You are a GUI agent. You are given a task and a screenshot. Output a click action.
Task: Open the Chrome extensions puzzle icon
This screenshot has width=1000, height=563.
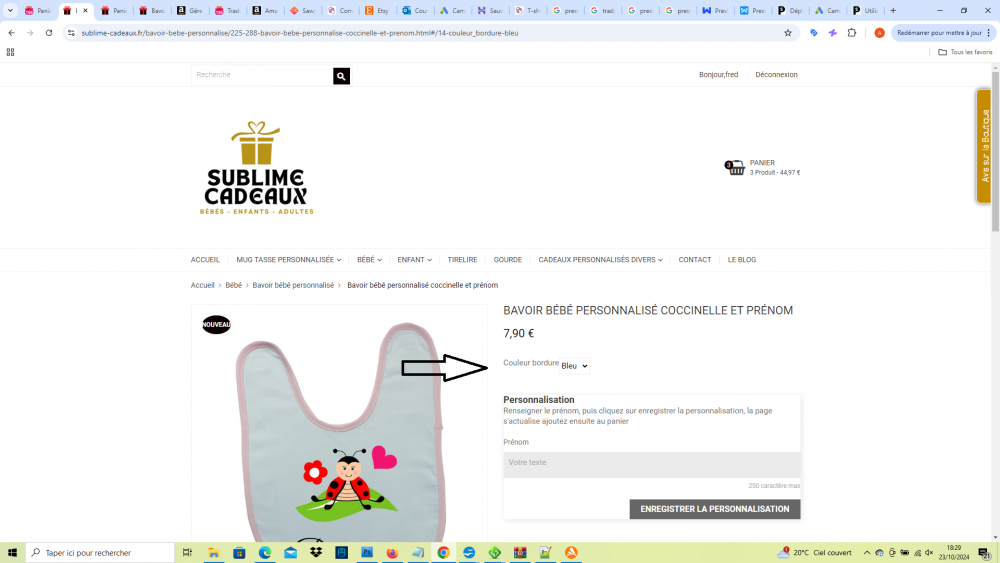pyautogui.click(x=851, y=33)
